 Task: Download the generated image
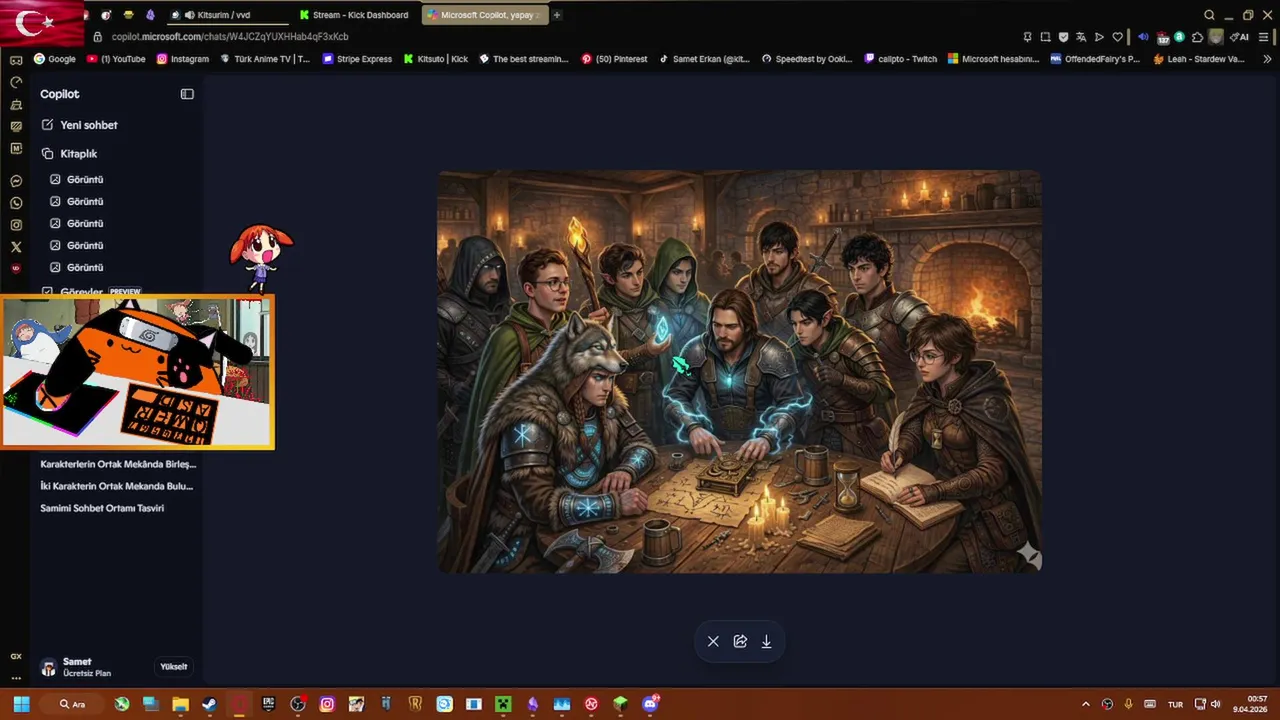766,641
